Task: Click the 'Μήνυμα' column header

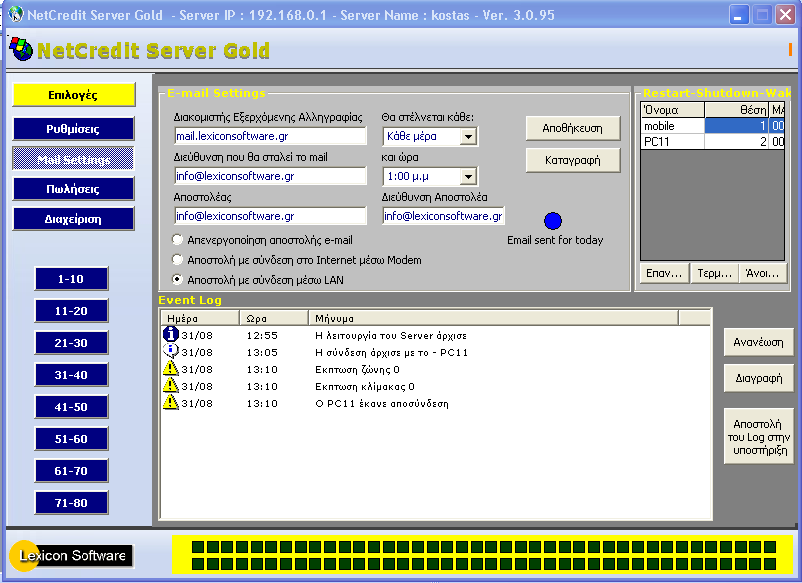Action: (x=494, y=318)
